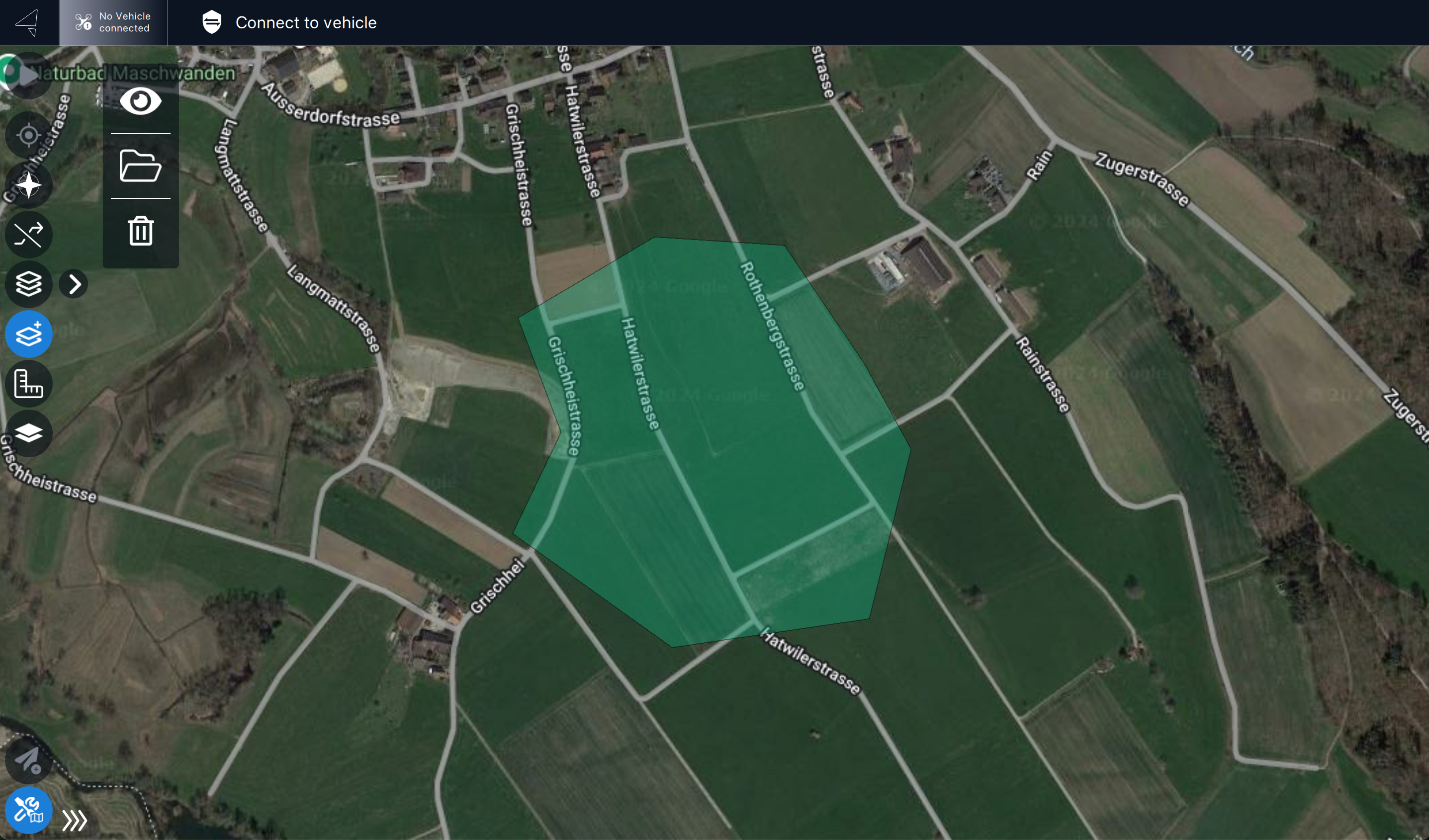Screen dimensions: 1429x840
Task: Toggle geofence visibility with eye icon
Action: [140, 101]
